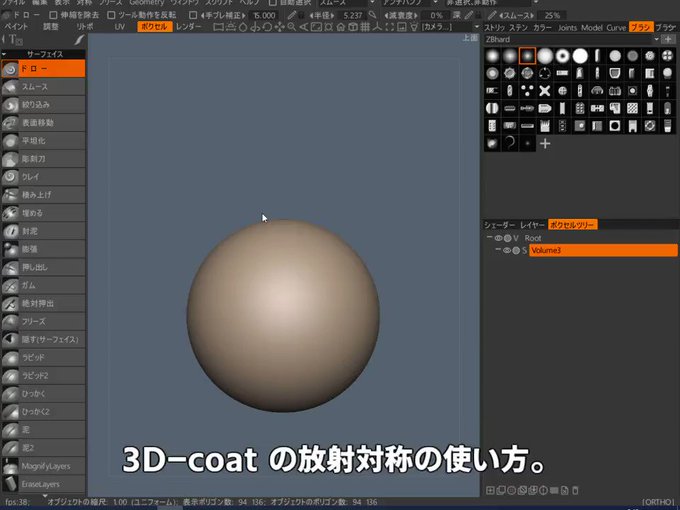680x510 pixels.
Task: Open the UV room tab
Action: [120, 27]
